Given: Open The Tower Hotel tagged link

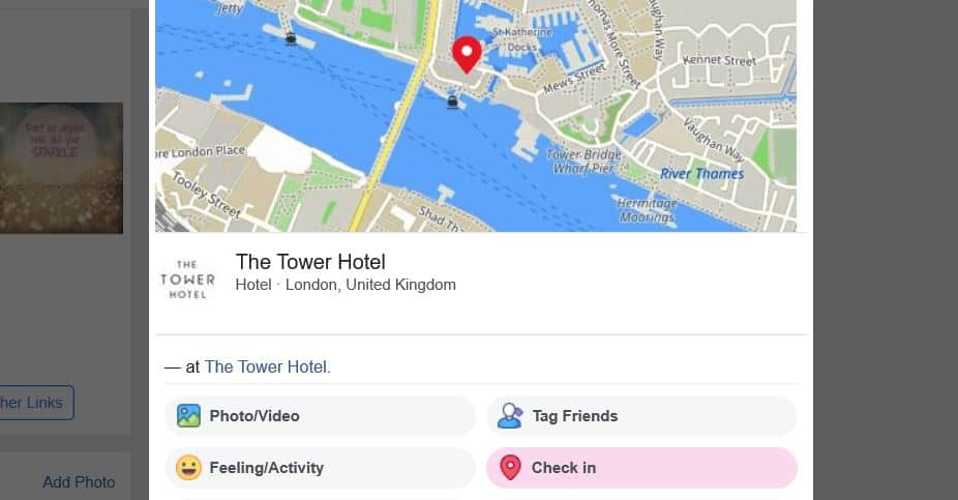Looking at the screenshot, I should point(267,367).
